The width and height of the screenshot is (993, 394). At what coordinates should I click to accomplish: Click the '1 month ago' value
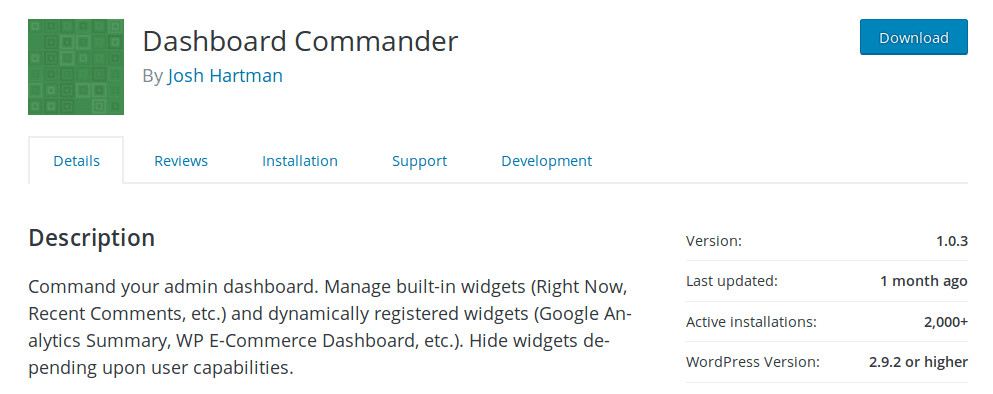[923, 281]
